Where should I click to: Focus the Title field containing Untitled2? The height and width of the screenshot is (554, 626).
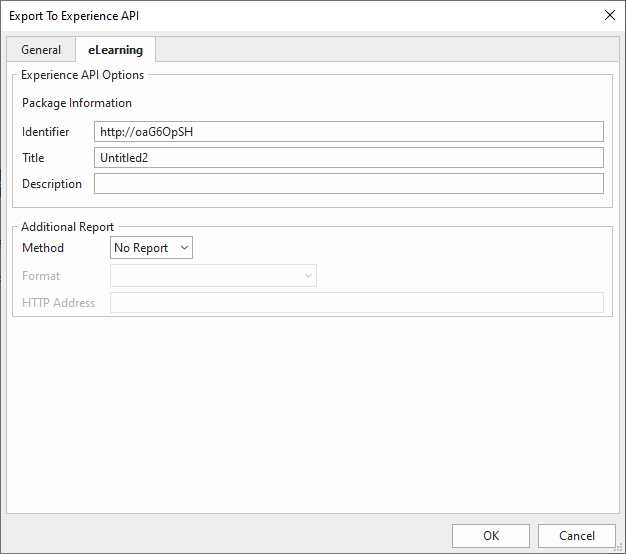coord(349,158)
